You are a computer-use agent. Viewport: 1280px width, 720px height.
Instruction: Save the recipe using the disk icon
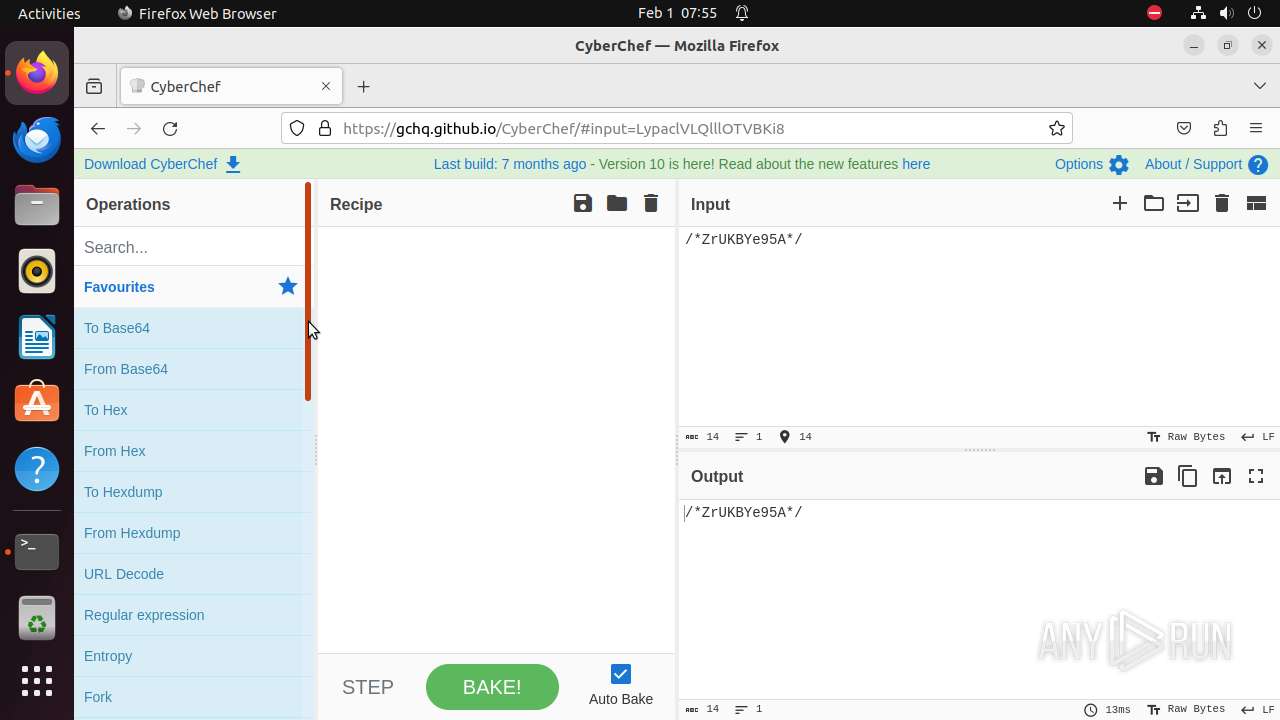pyautogui.click(x=583, y=204)
